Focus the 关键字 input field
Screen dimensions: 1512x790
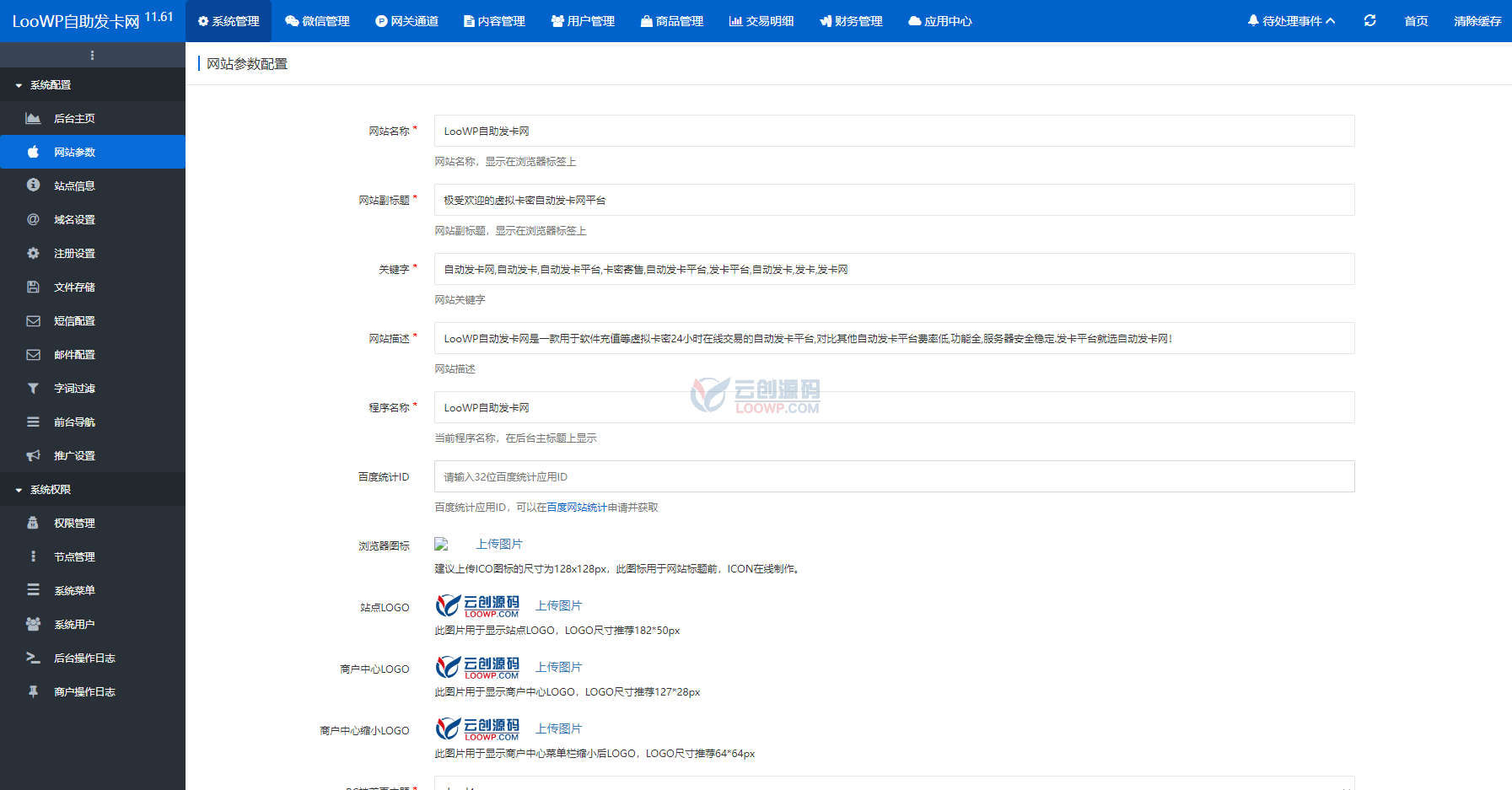pyautogui.click(x=894, y=269)
